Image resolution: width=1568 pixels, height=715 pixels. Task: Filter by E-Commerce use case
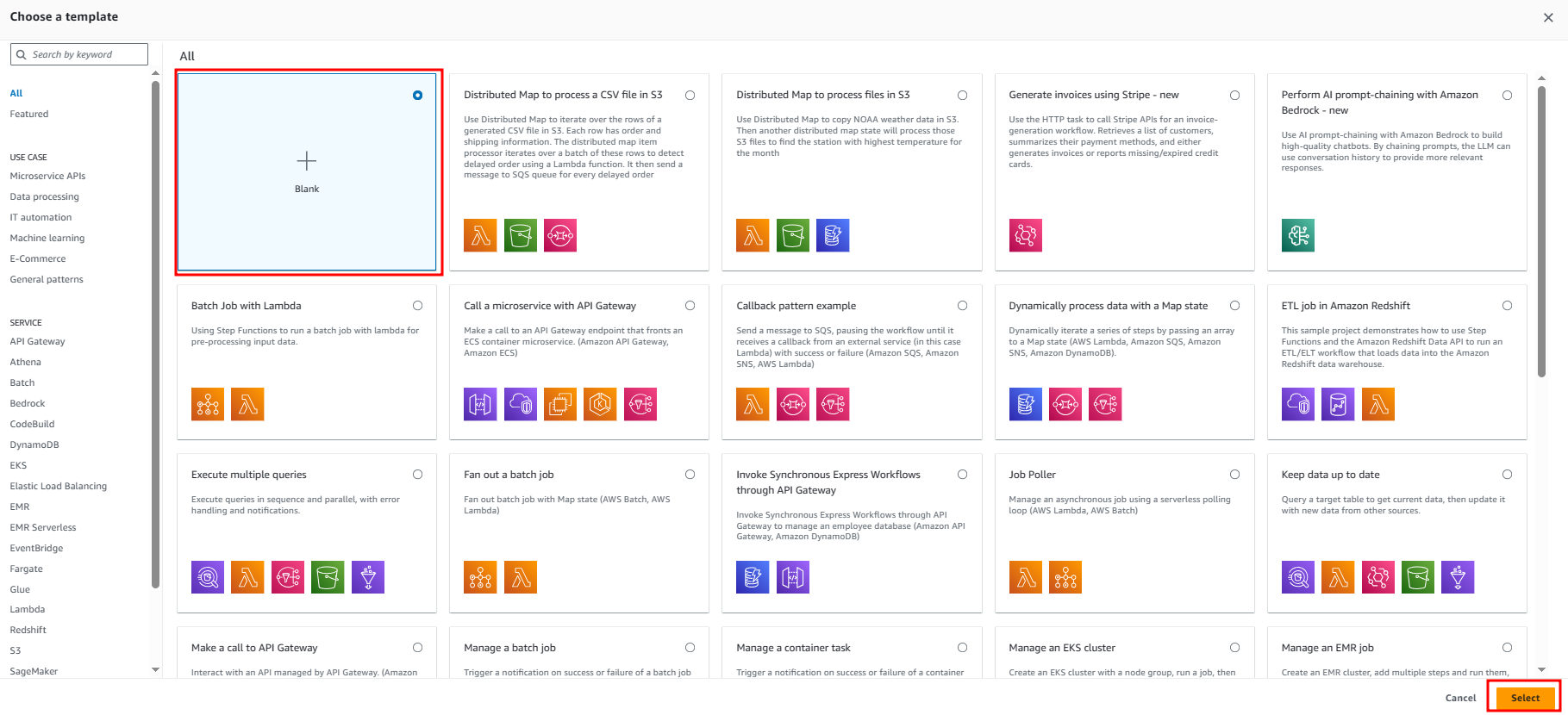[x=38, y=258]
